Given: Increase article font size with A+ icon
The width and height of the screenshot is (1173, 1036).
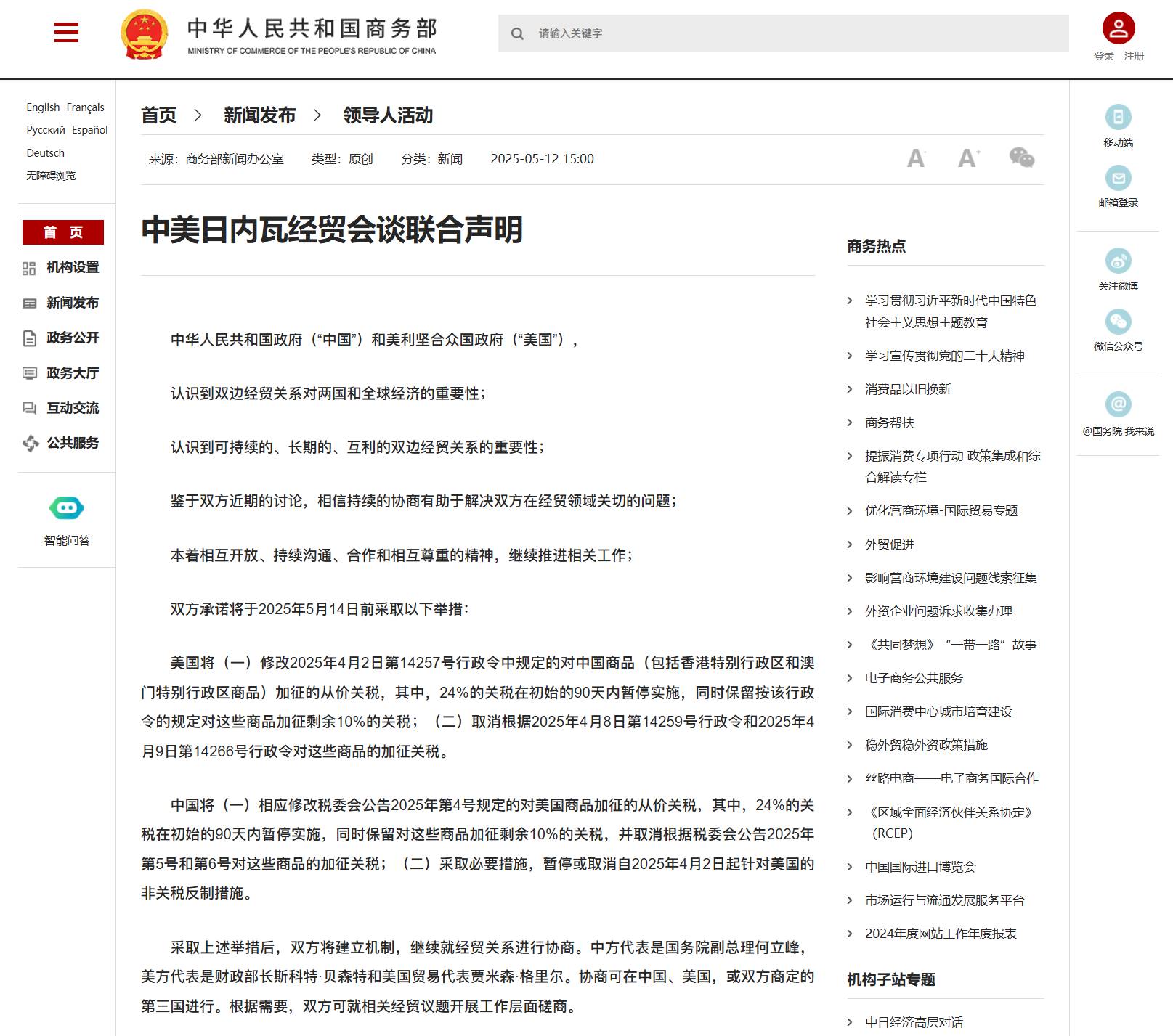Looking at the screenshot, I should (968, 158).
